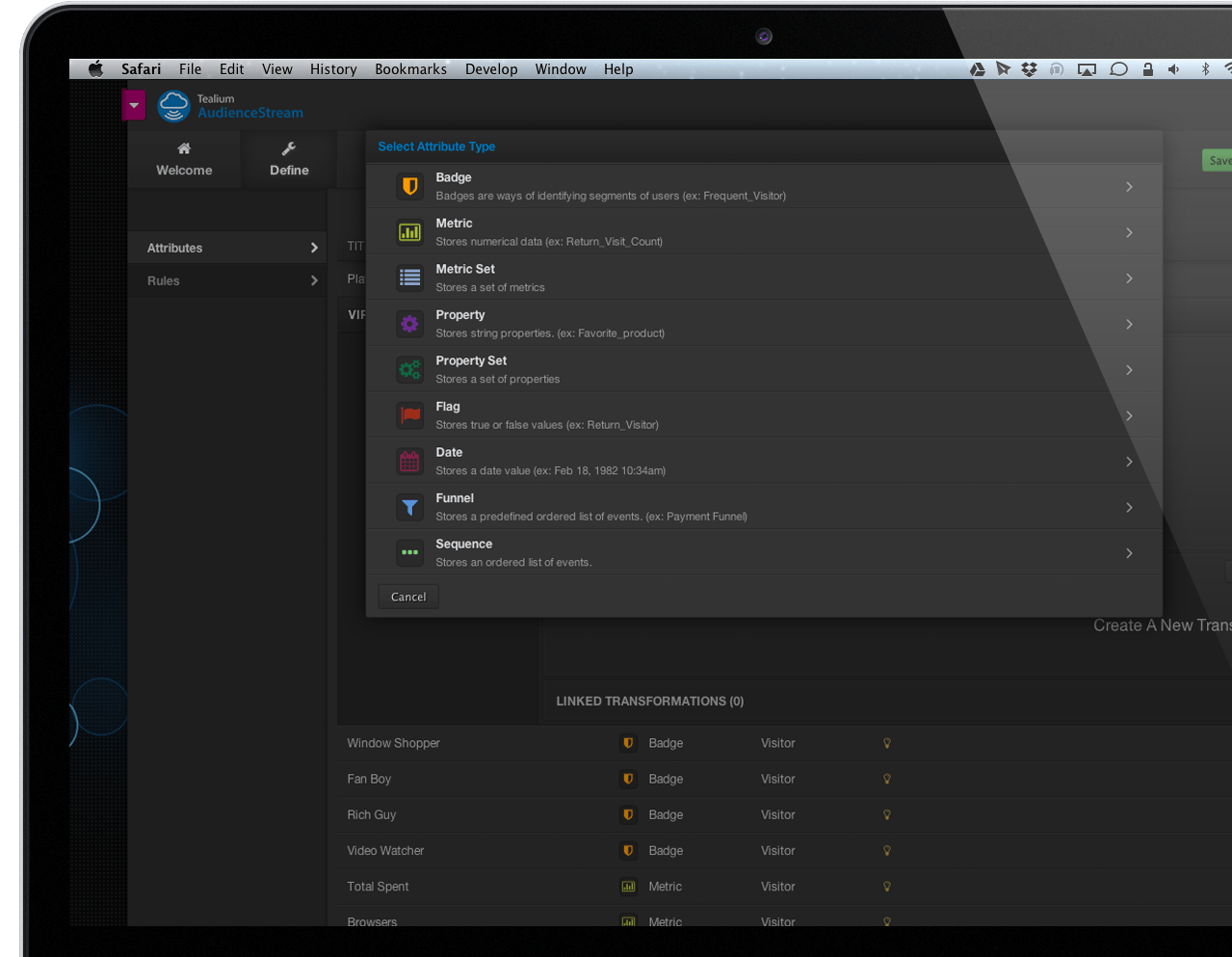Open Safari's Bookmarks menu

[410, 69]
